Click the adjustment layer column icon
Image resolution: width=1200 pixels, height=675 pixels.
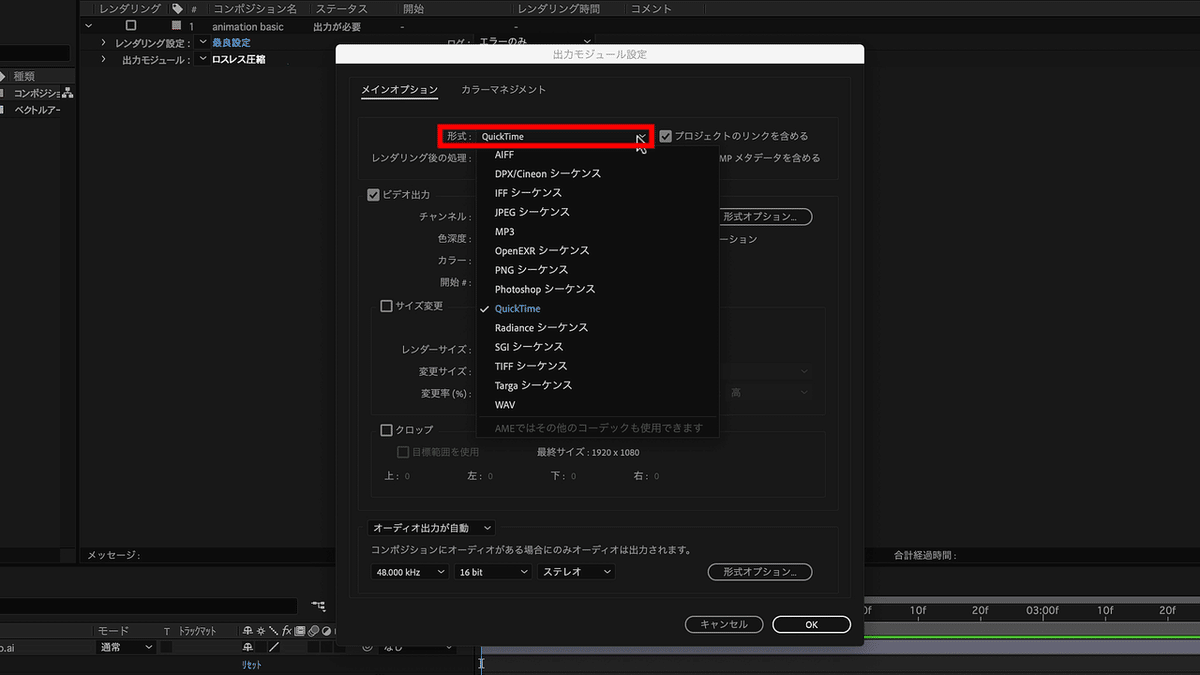tap(325, 631)
